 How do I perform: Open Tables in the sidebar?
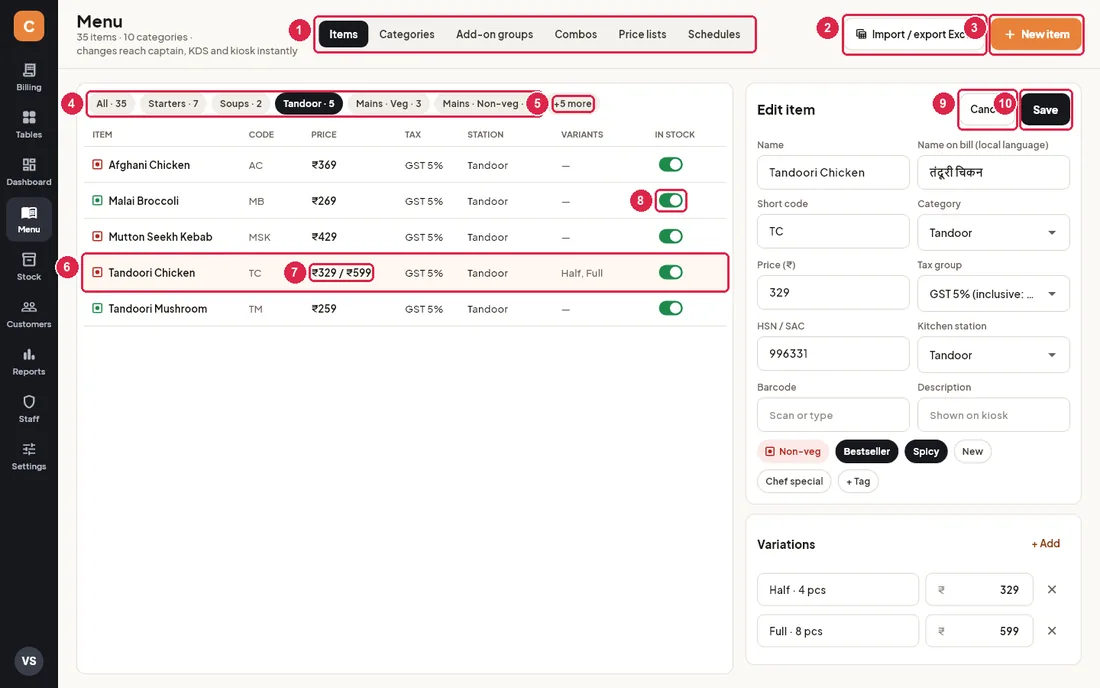tap(29, 124)
